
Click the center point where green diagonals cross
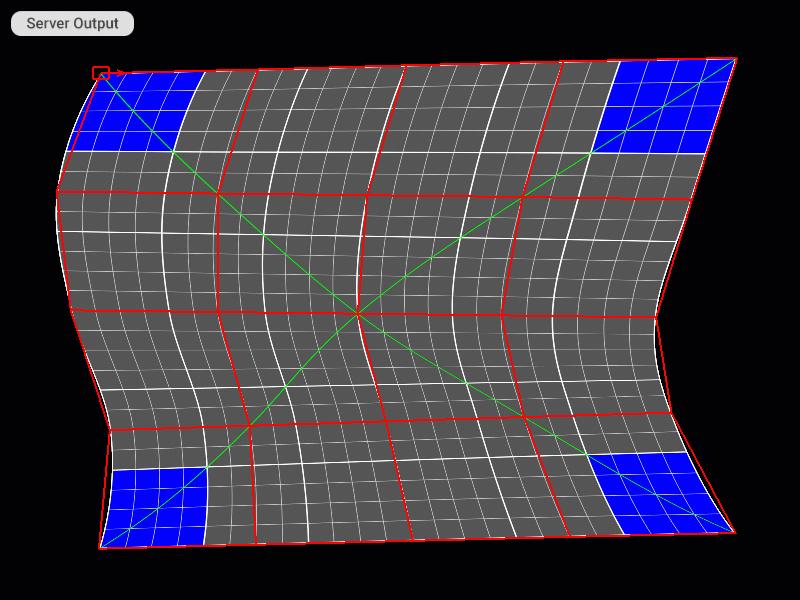pyautogui.click(x=358, y=313)
